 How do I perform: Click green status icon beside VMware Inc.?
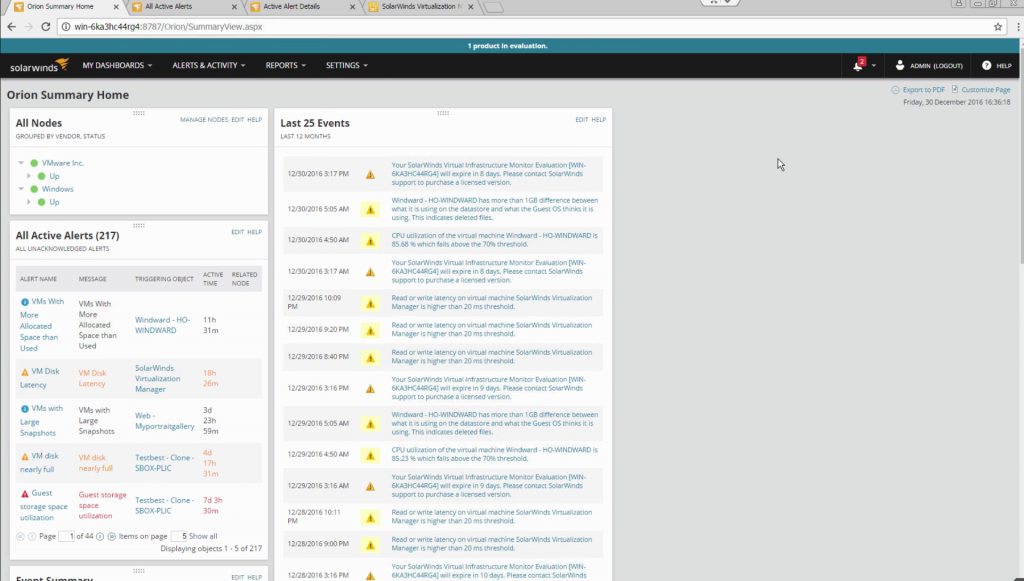(34, 163)
